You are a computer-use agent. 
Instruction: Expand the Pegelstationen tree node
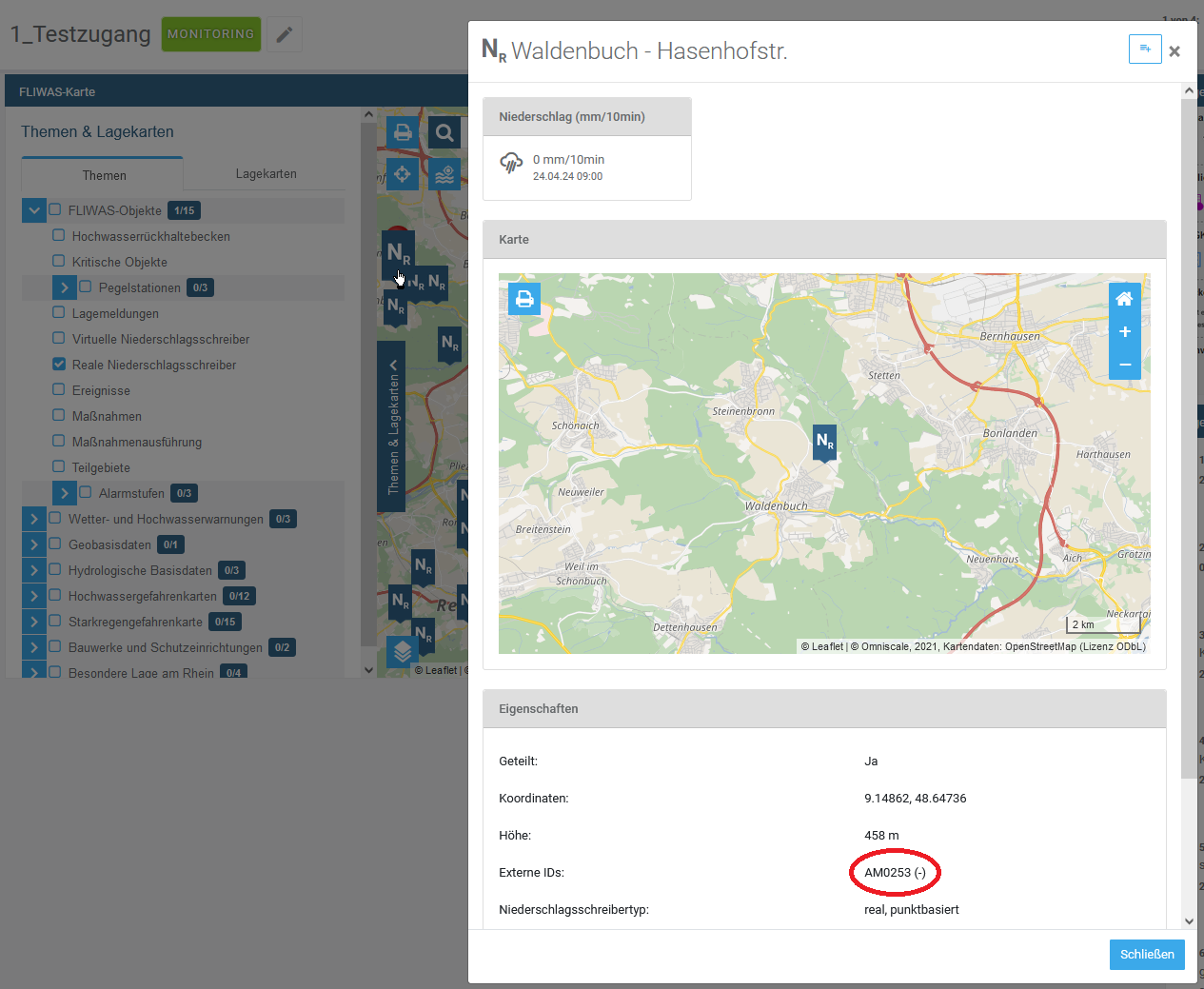click(x=64, y=287)
